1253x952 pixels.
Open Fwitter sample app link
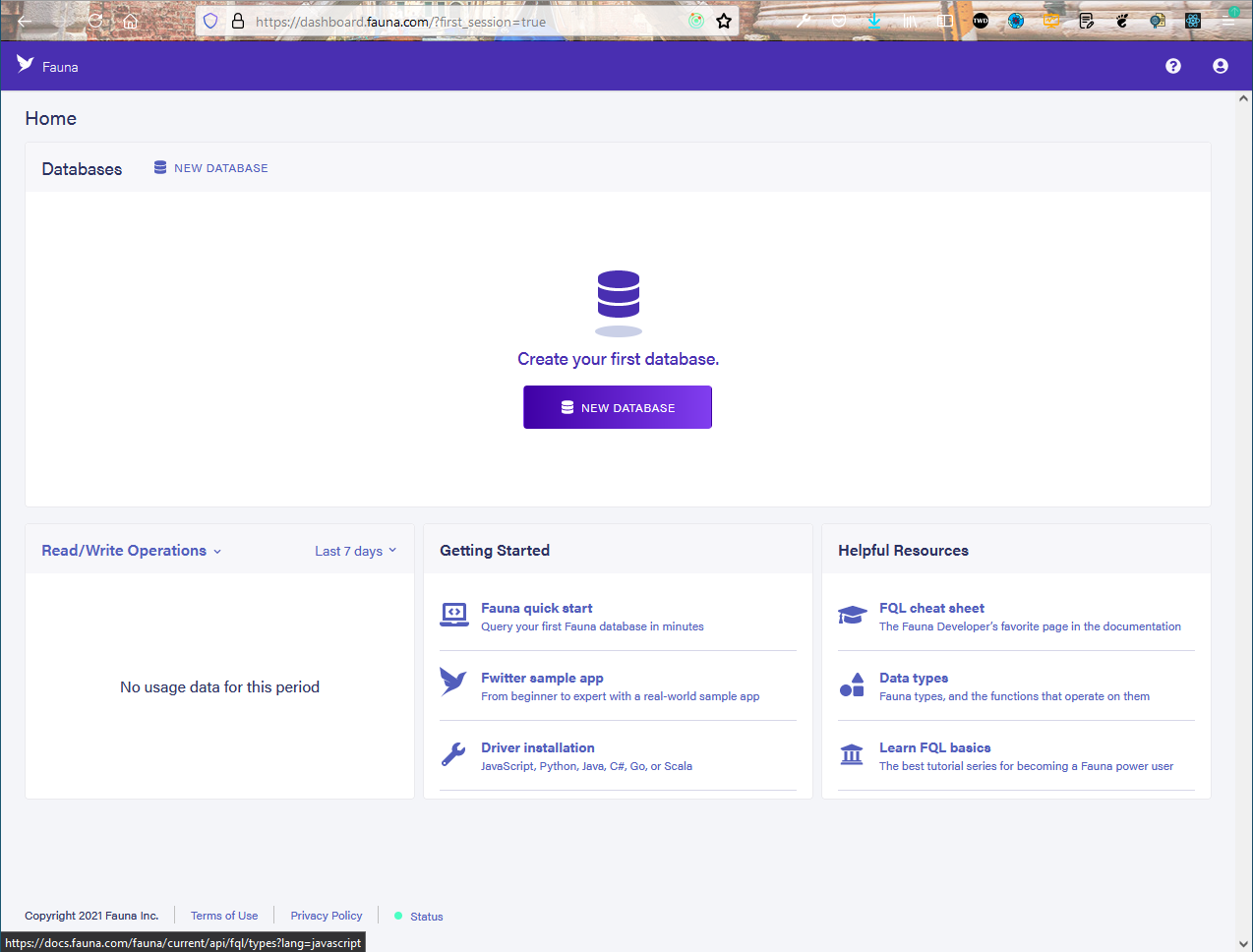tap(542, 678)
